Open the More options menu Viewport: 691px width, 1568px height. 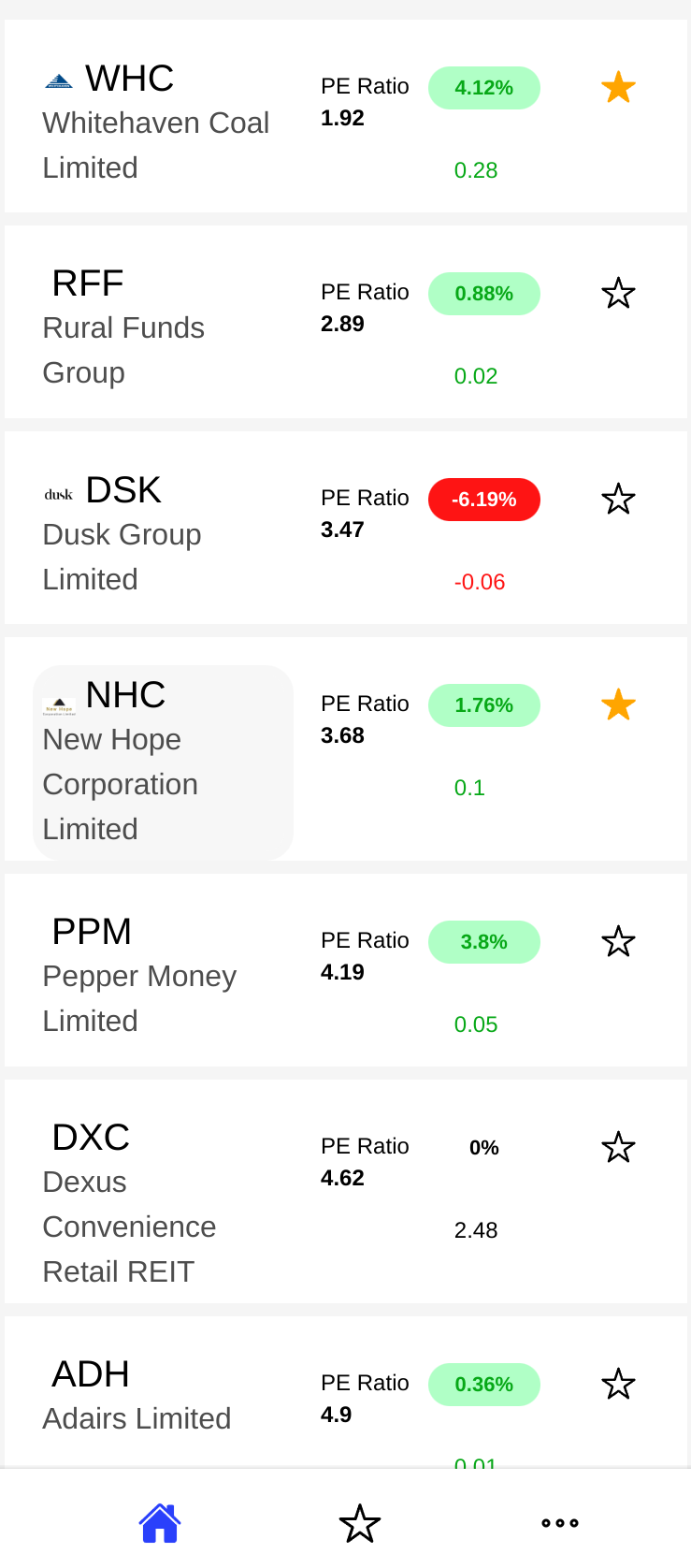(560, 1523)
